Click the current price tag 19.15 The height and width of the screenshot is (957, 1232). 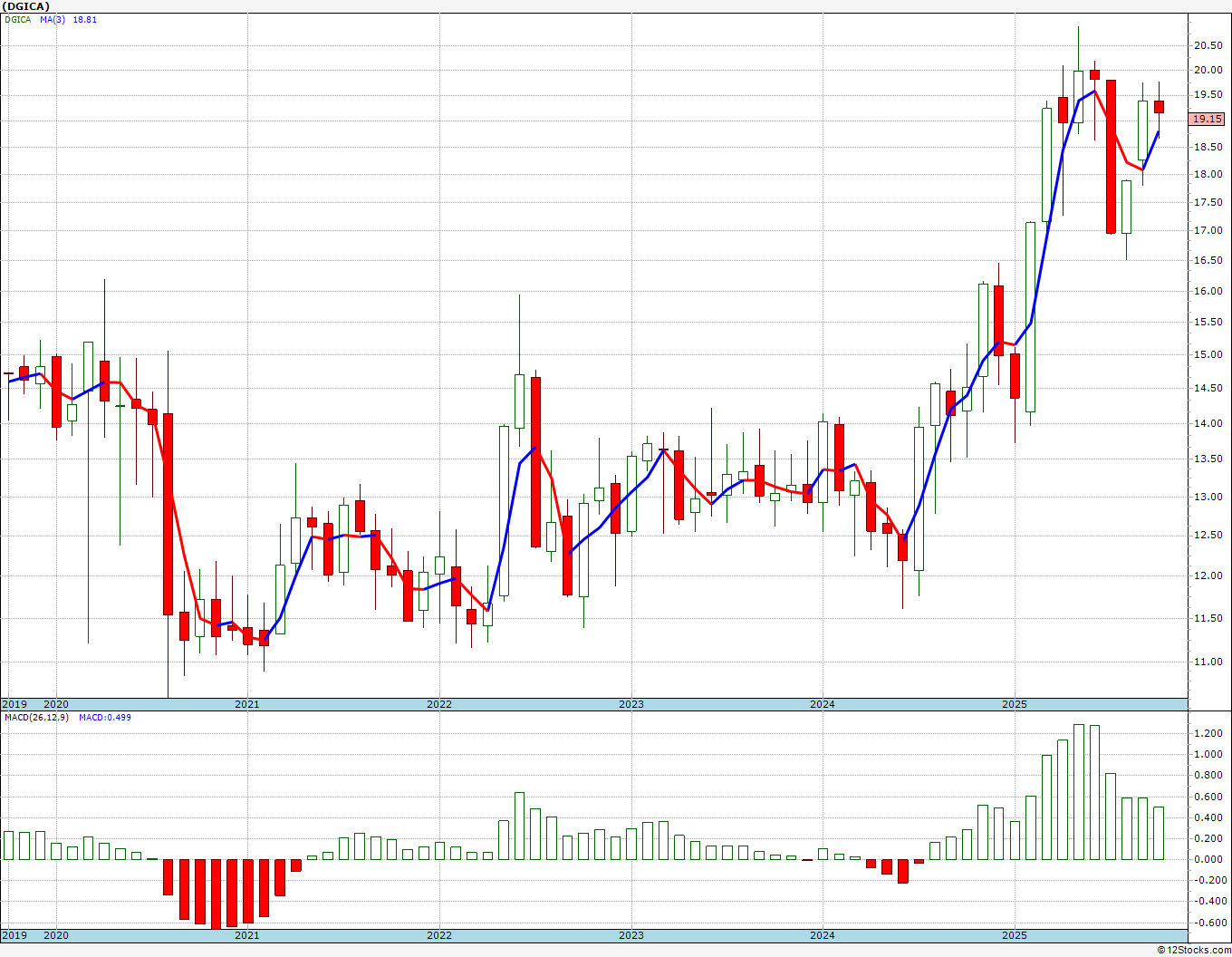[x=1207, y=119]
